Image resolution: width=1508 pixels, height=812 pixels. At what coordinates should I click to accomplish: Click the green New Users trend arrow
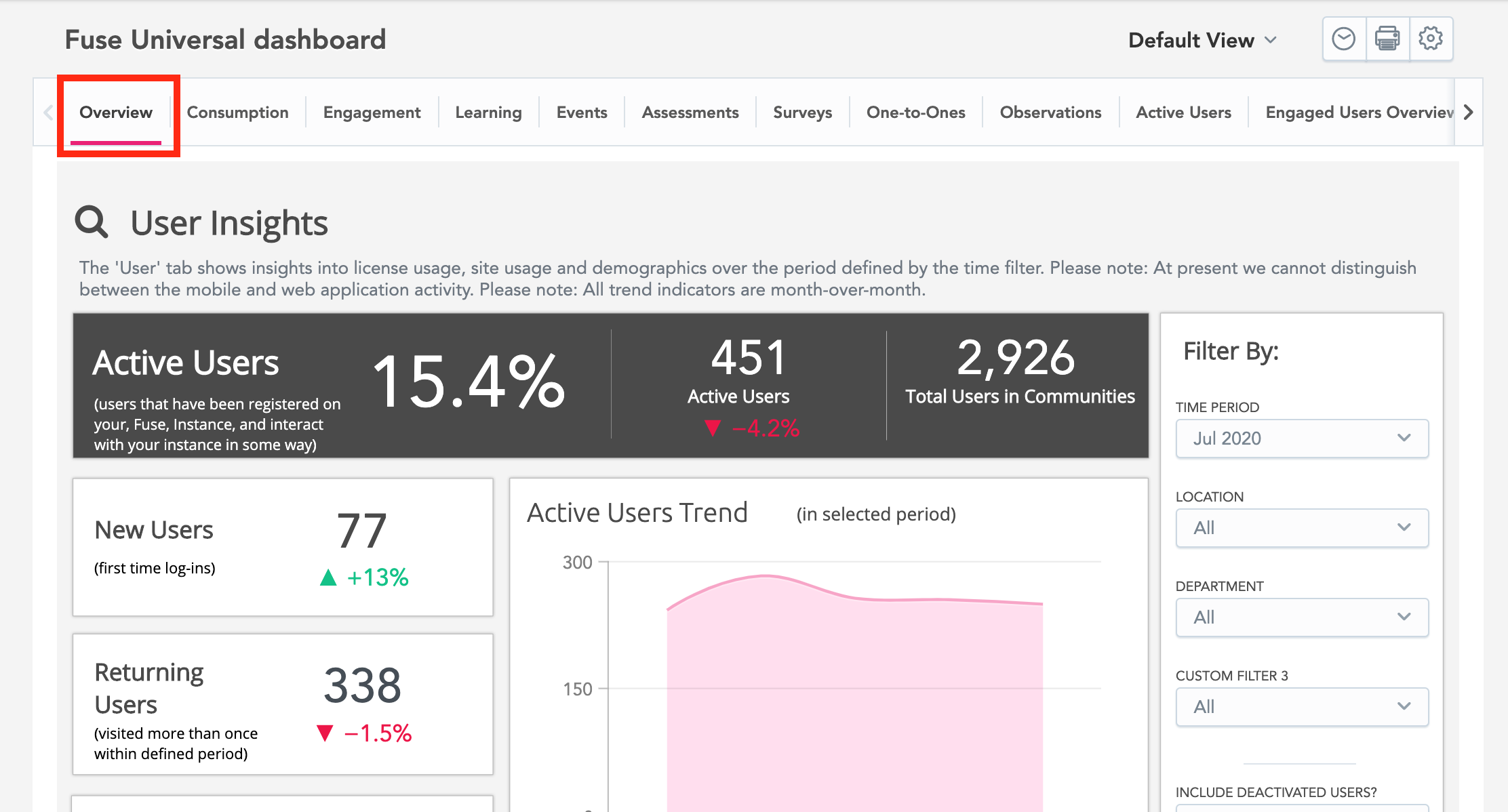[328, 577]
